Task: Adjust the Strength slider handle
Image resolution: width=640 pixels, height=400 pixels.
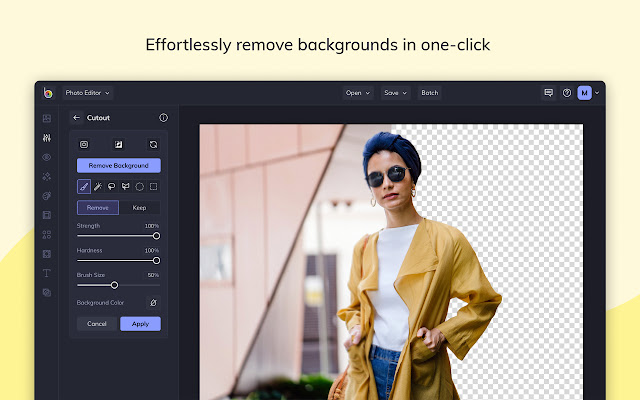Action: coord(156,236)
